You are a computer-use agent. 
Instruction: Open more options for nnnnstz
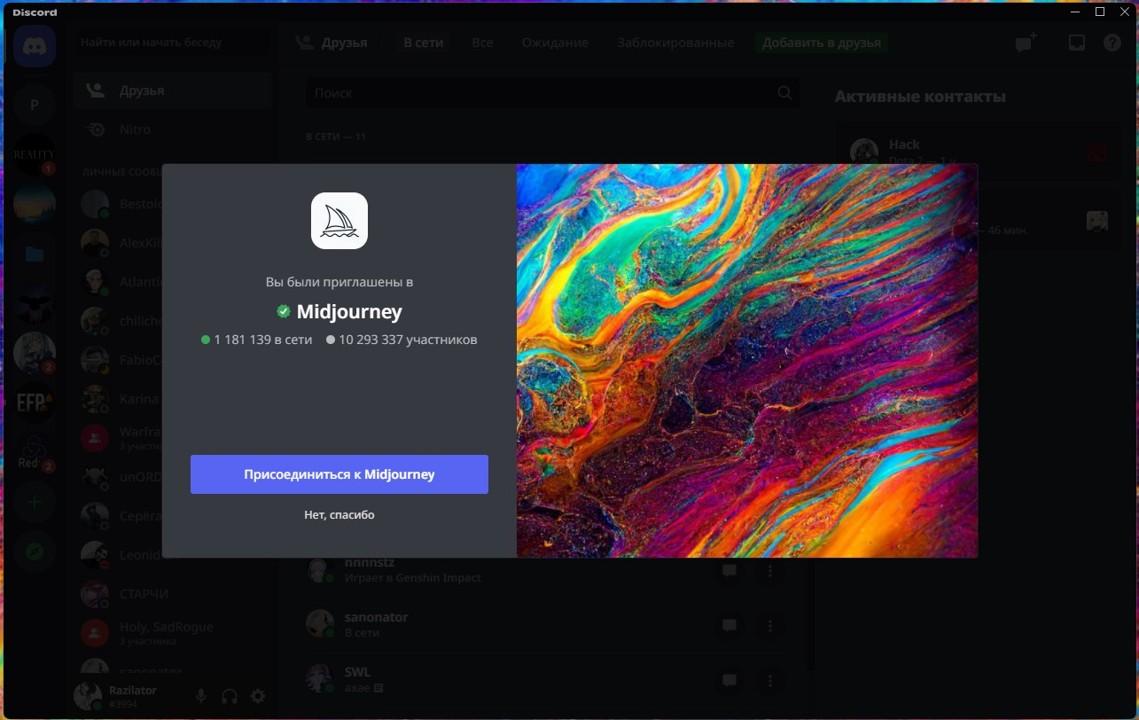770,571
